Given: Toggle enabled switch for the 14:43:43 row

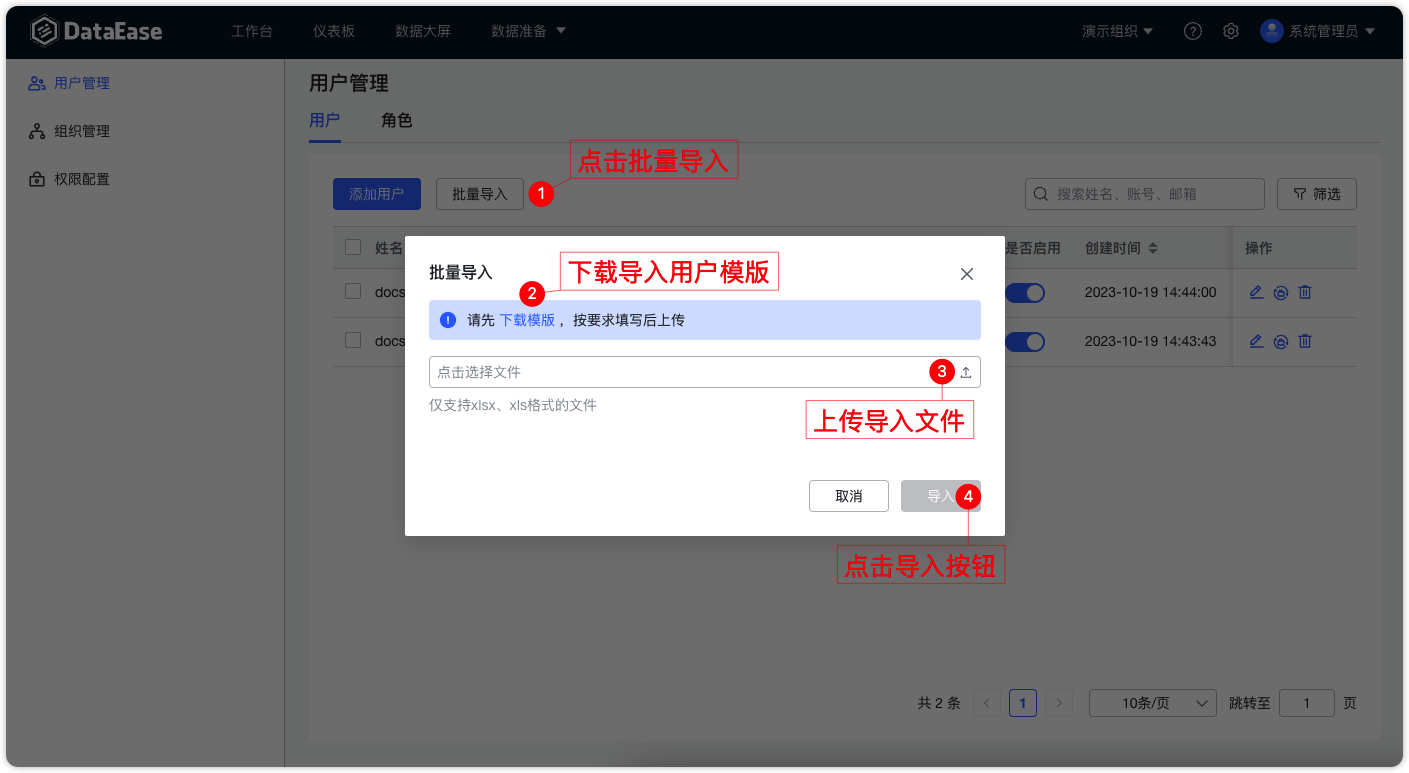Looking at the screenshot, I should pos(1025,342).
